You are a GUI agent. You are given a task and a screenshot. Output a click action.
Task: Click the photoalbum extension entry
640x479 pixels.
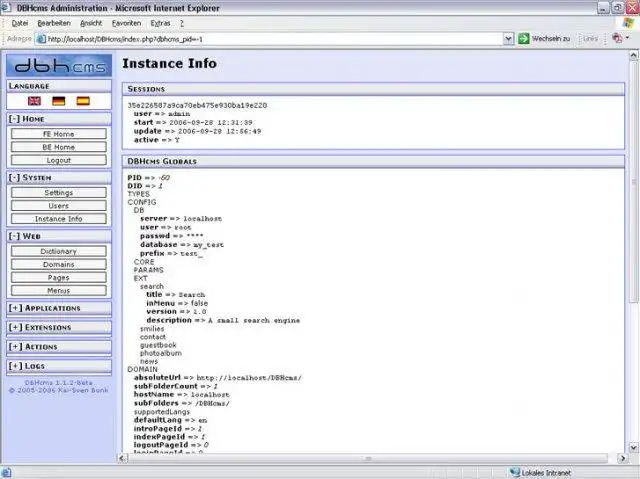[161, 353]
